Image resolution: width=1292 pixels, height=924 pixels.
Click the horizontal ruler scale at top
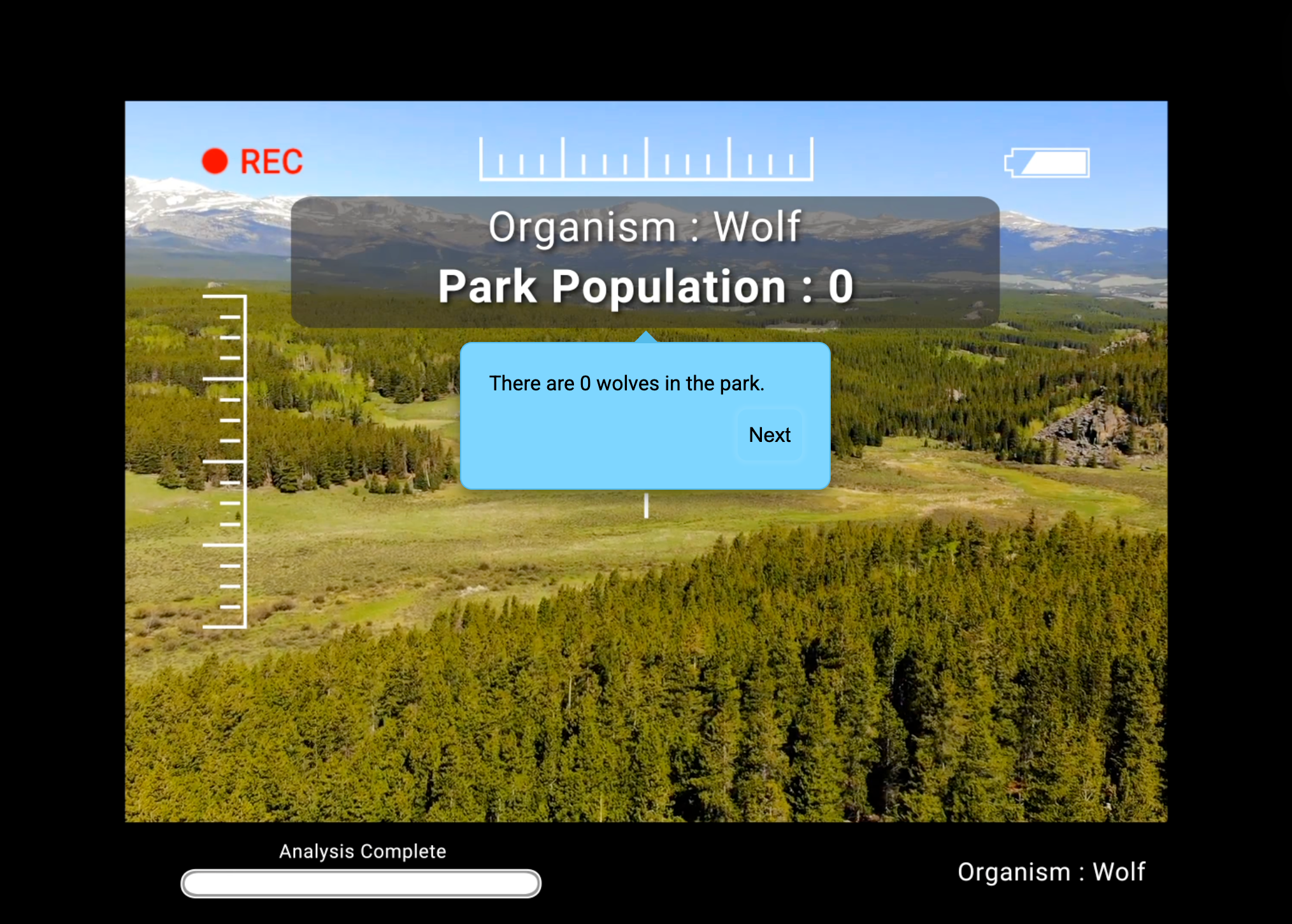(645, 159)
